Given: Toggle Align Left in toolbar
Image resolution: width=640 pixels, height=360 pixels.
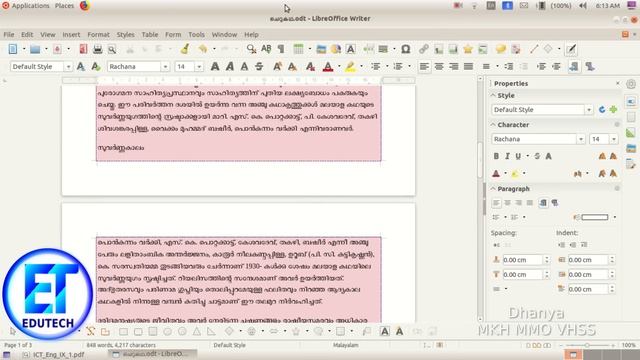Looking at the screenshot, I should point(424,67).
